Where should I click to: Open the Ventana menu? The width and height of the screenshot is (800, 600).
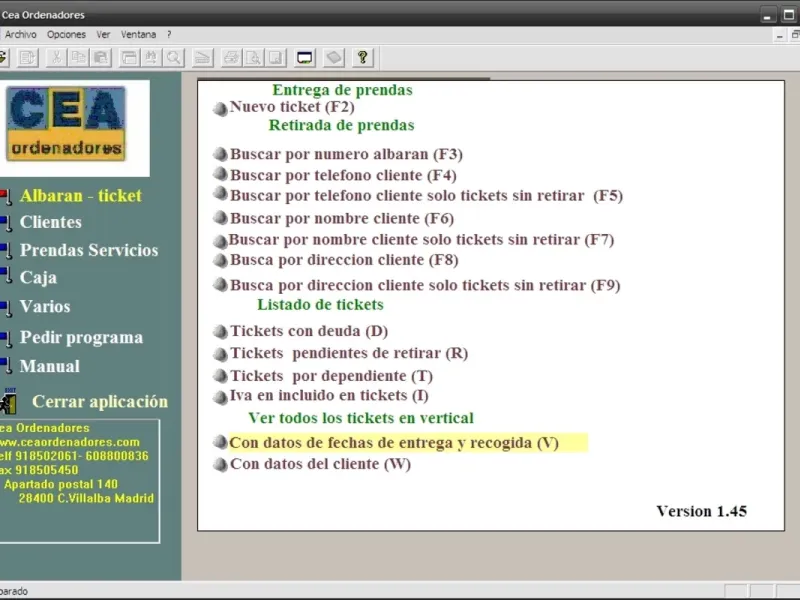[x=138, y=34]
